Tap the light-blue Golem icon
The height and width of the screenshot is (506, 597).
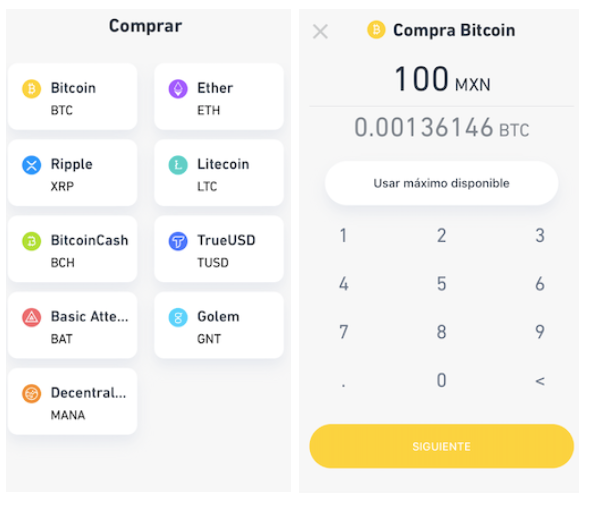178,318
